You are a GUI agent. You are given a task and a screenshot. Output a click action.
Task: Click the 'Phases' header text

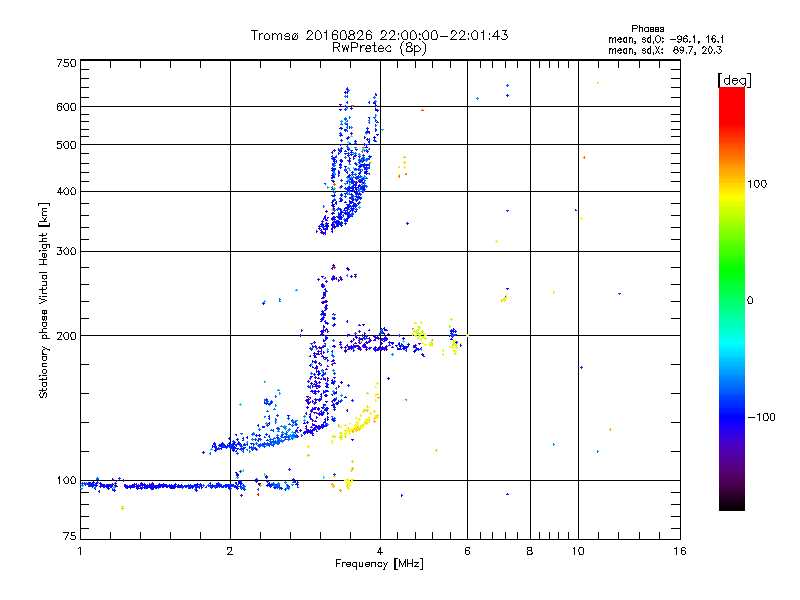[647, 29]
